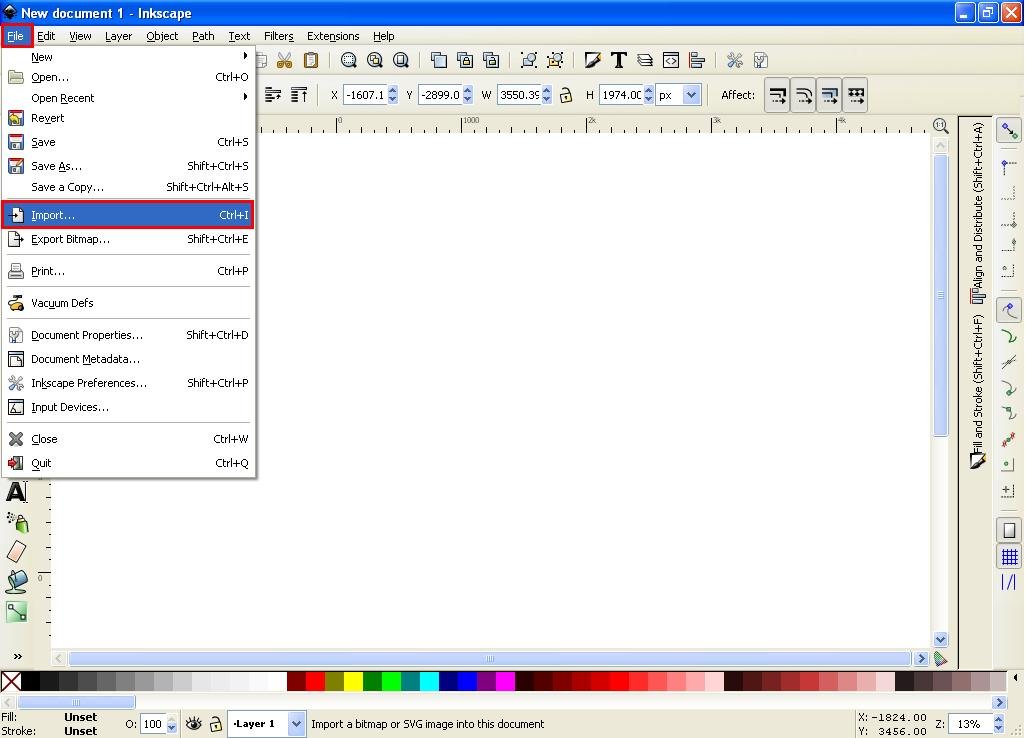
Task: Click the W width input field
Action: (x=519, y=96)
